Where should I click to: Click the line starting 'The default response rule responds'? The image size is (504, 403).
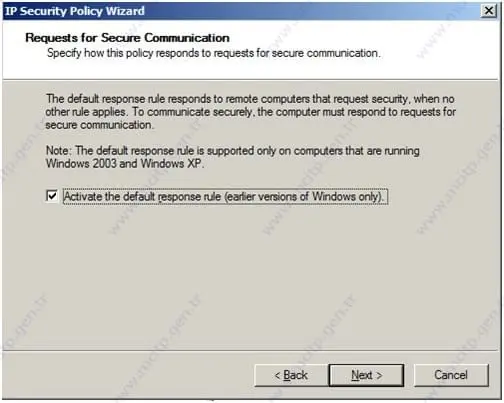pos(250,99)
